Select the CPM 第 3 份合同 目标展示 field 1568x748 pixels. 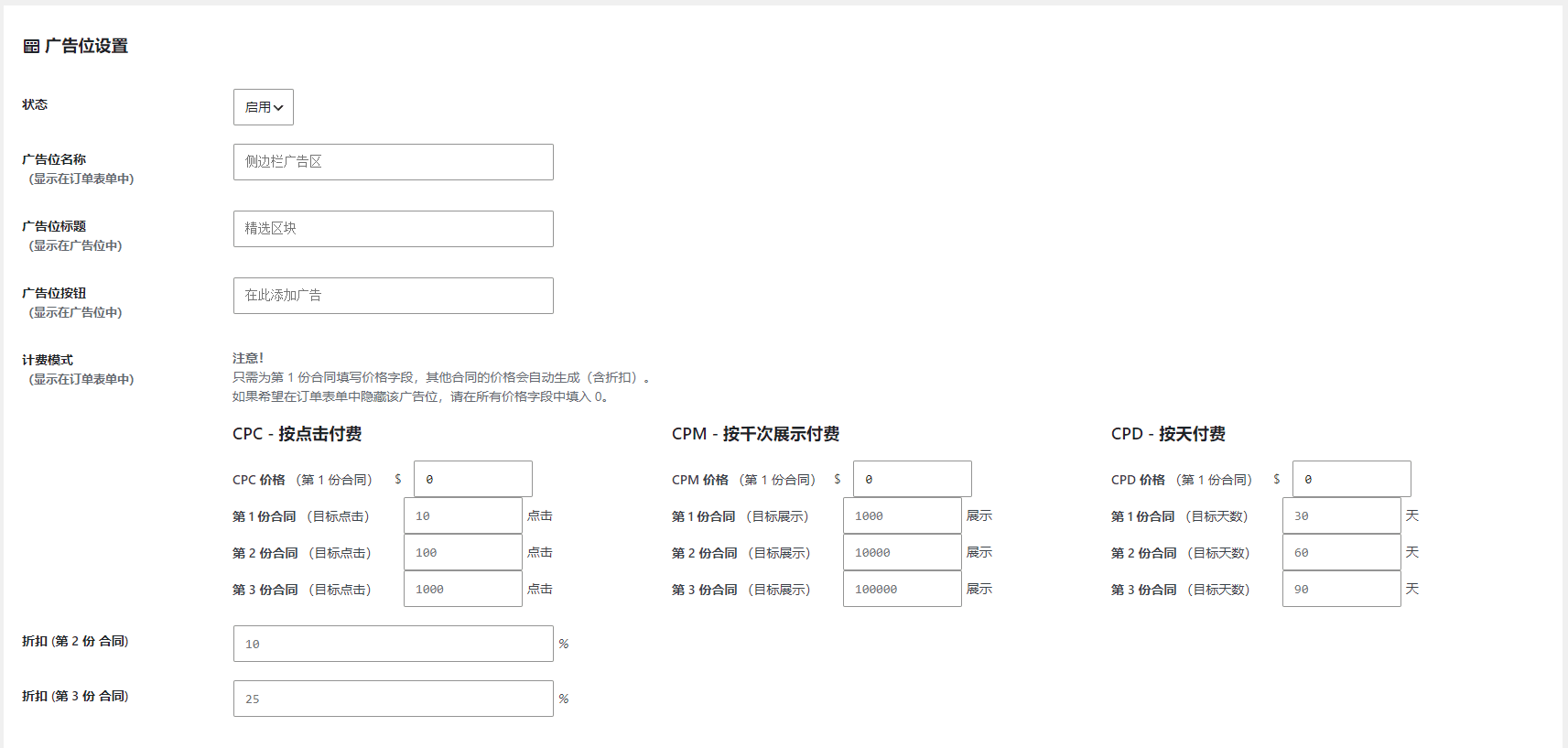click(x=903, y=589)
